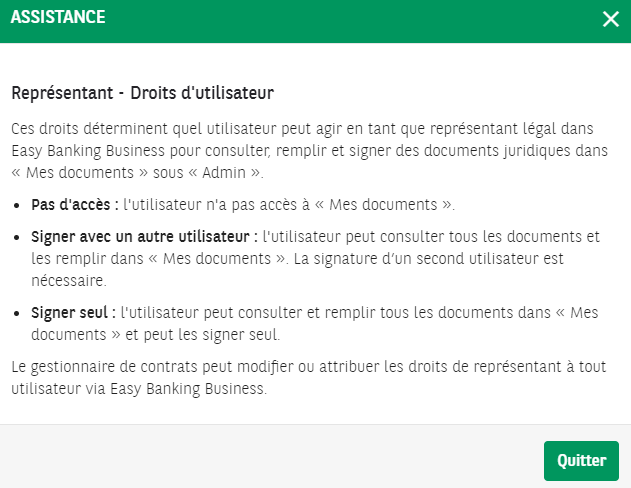The image size is (631, 488).
Task: Click the green Quitter button
Action: (x=581, y=461)
